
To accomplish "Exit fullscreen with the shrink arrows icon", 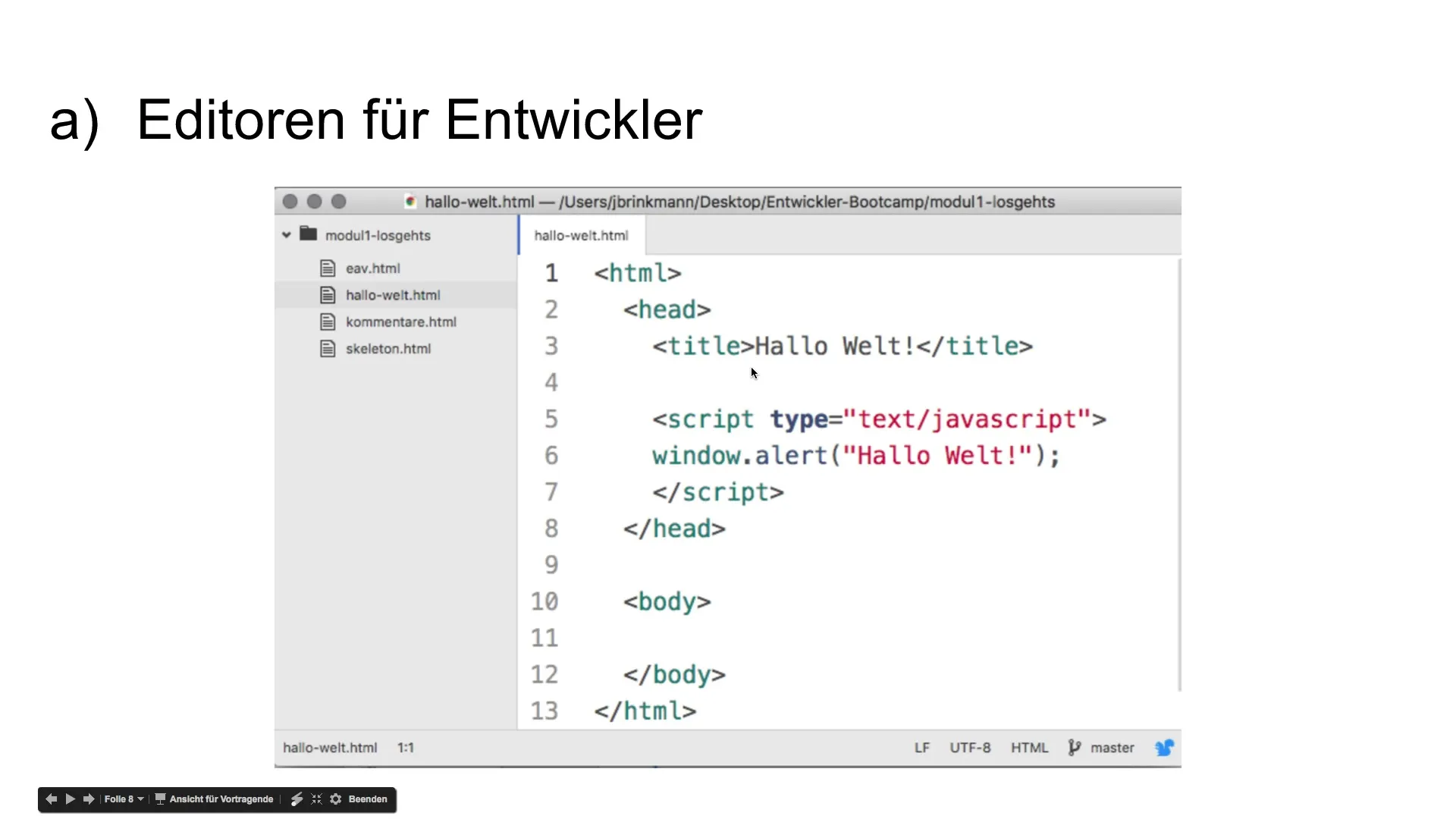I will (x=316, y=799).
